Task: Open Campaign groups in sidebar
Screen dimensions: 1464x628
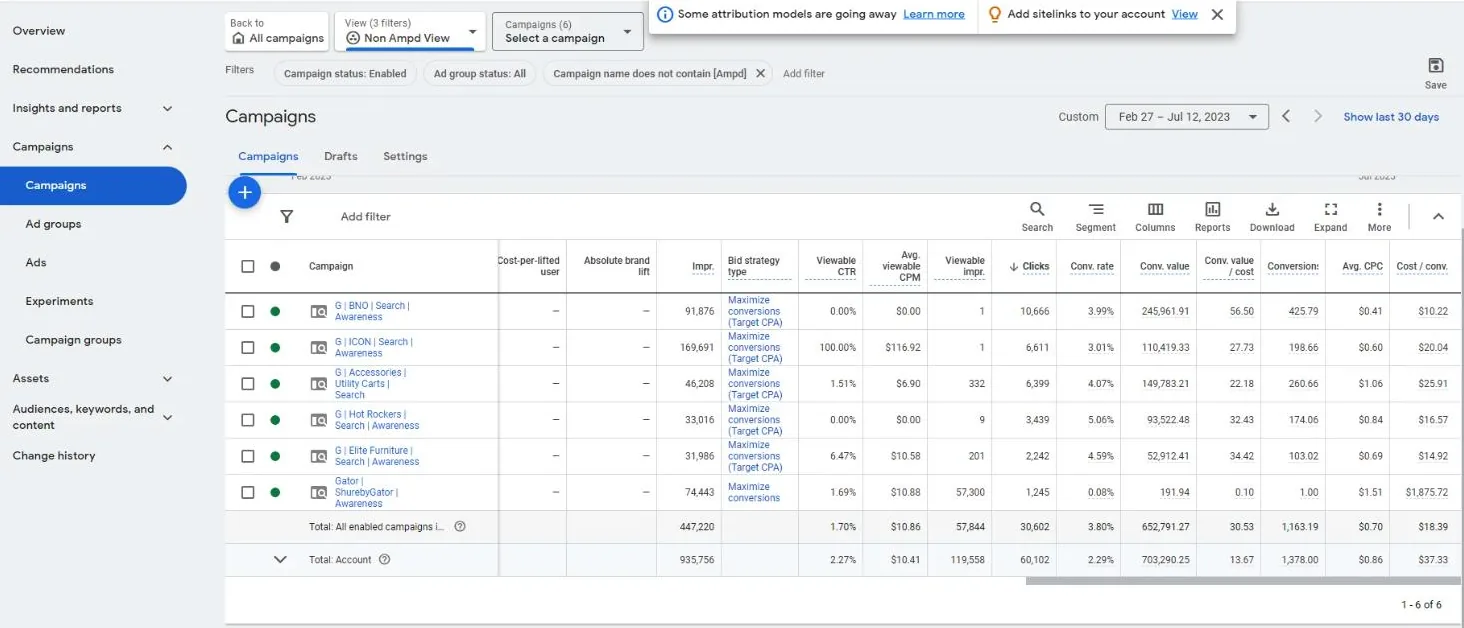Action: point(73,340)
